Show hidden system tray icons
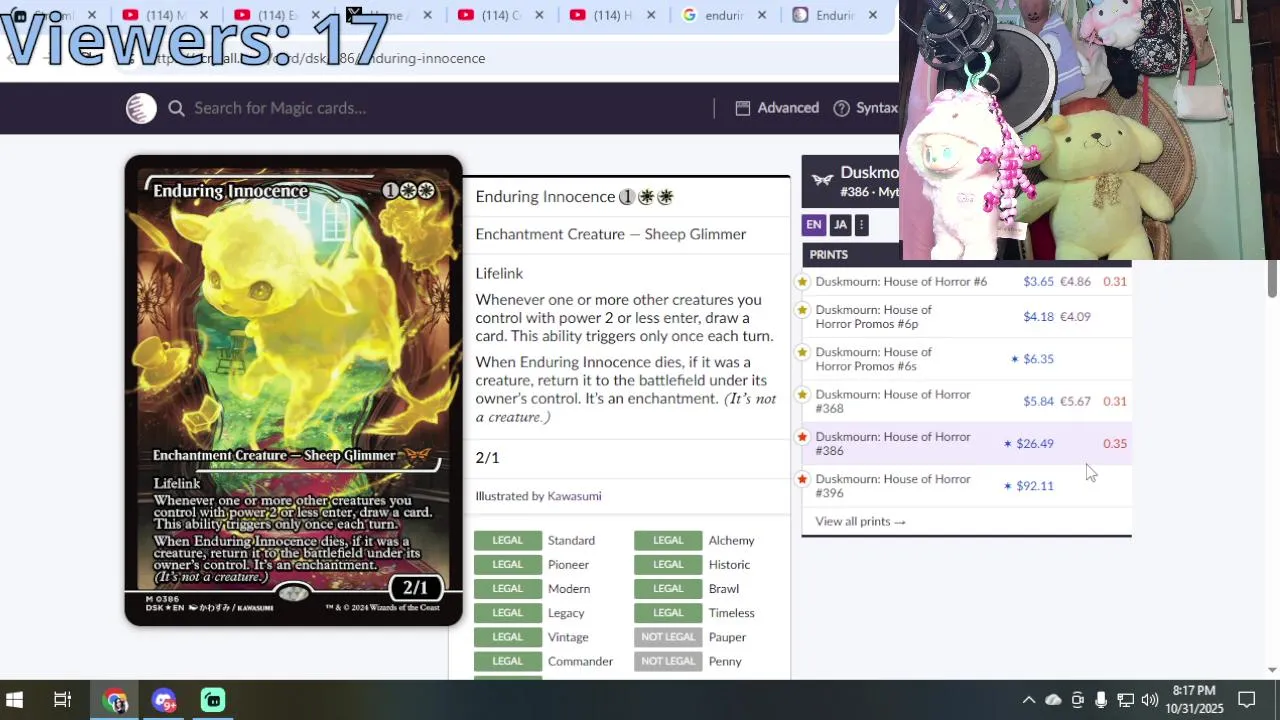The height and width of the screenshot is (720, 1280). pyautogui.click(x=1028, y=700)
